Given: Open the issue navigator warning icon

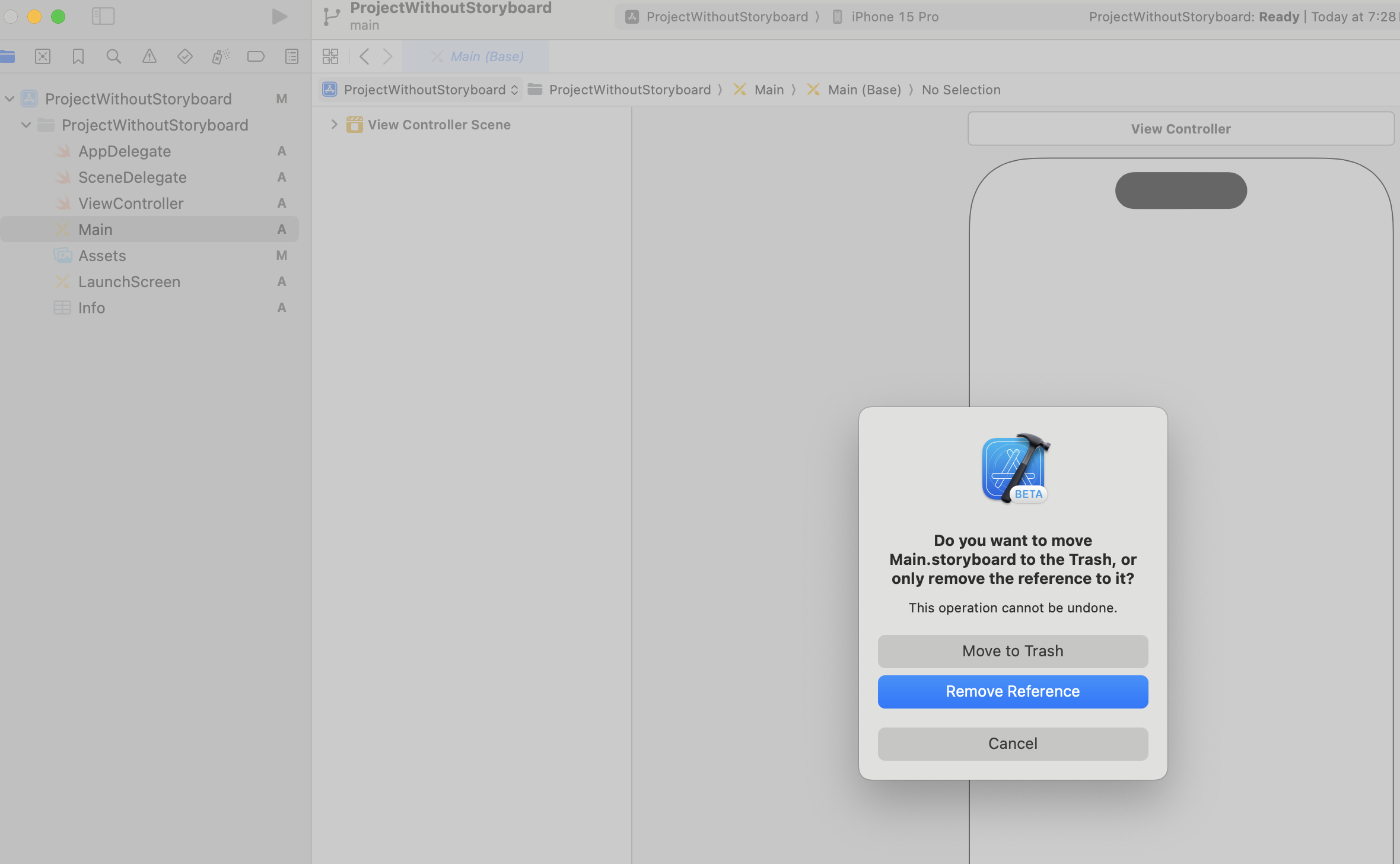Looking at the screenshot, I should tap(149, 56).
